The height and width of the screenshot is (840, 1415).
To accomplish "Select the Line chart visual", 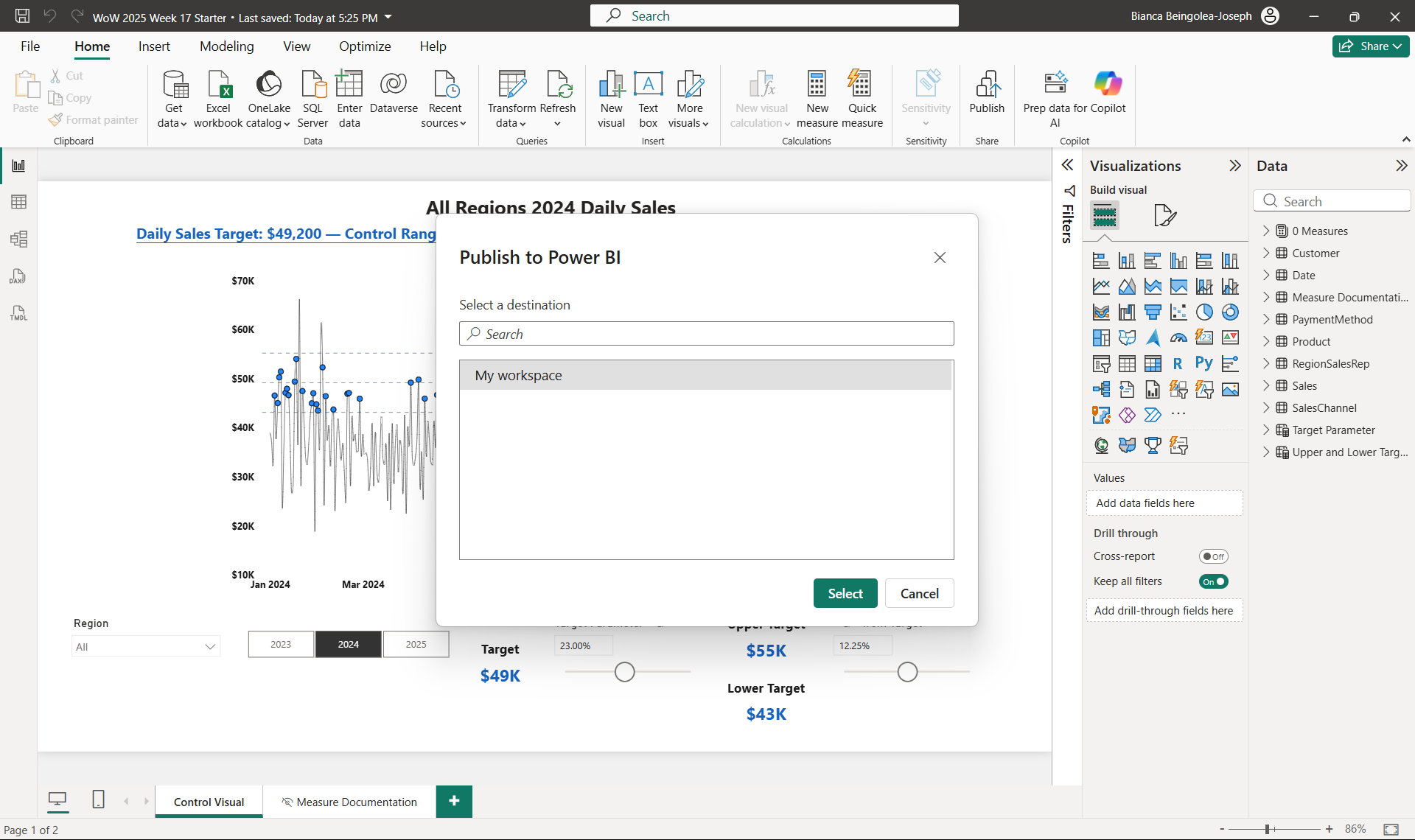I will 1101,286.
